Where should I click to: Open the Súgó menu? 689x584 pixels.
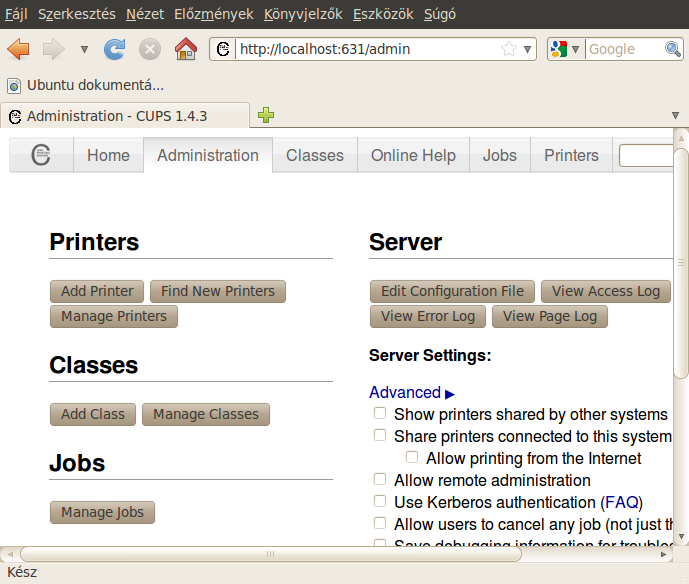440,14
